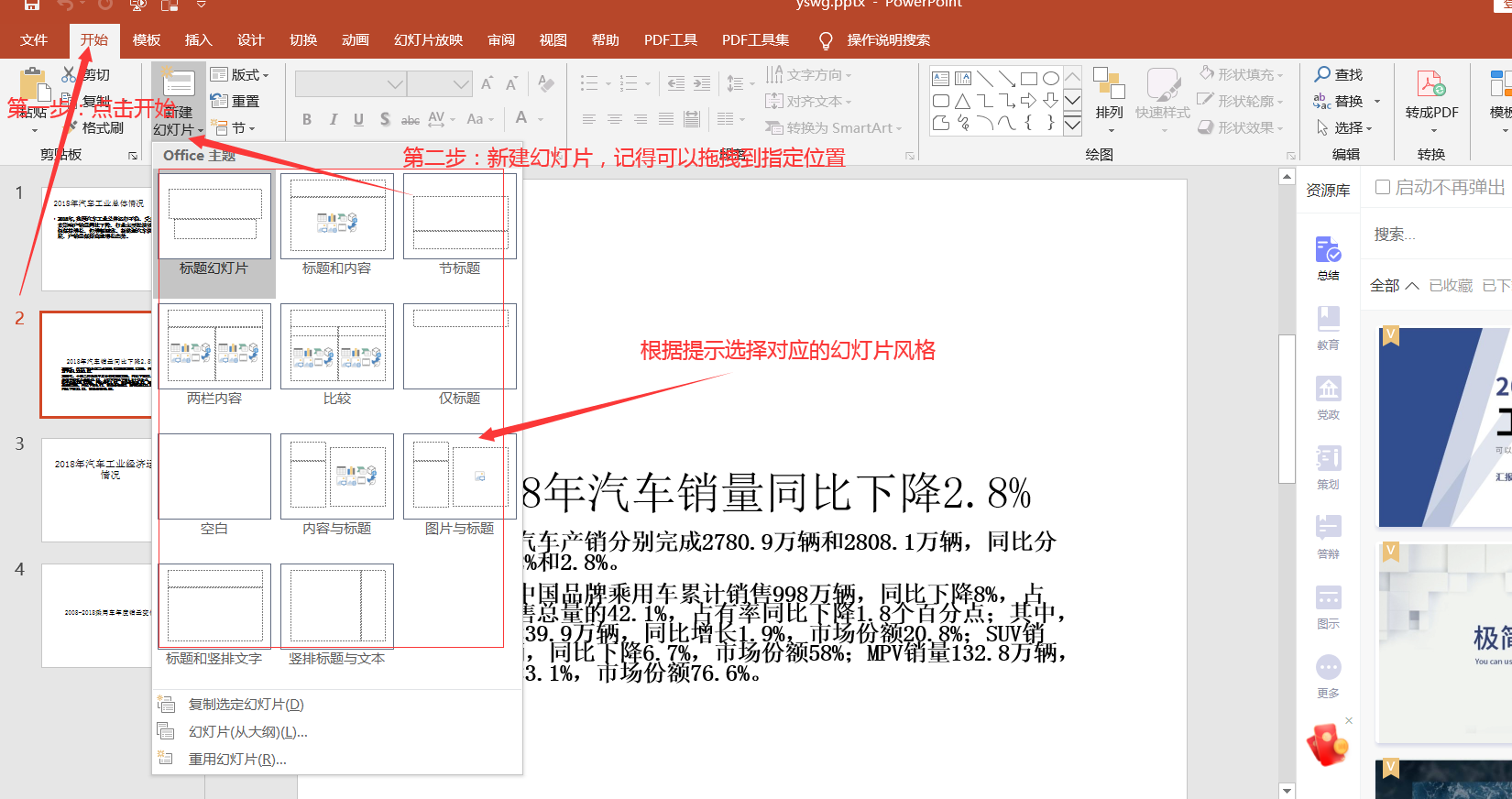Open the font name combo box
The image size is (1512, 799).
350,84
